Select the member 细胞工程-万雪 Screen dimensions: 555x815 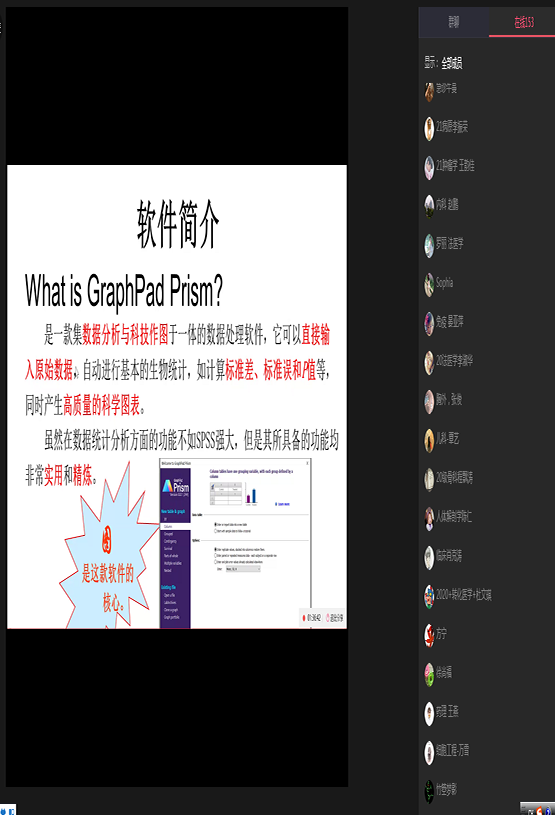point(453,750)
